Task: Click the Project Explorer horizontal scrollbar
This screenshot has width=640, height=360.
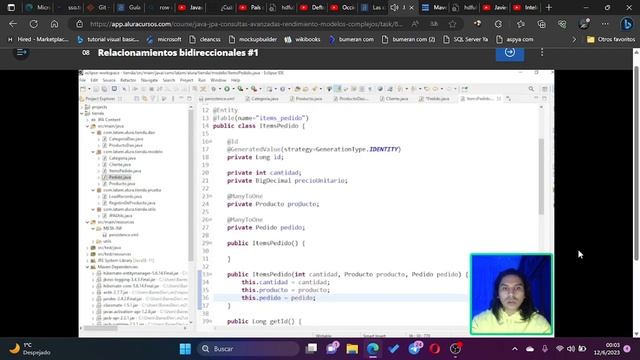Action: 100,328
